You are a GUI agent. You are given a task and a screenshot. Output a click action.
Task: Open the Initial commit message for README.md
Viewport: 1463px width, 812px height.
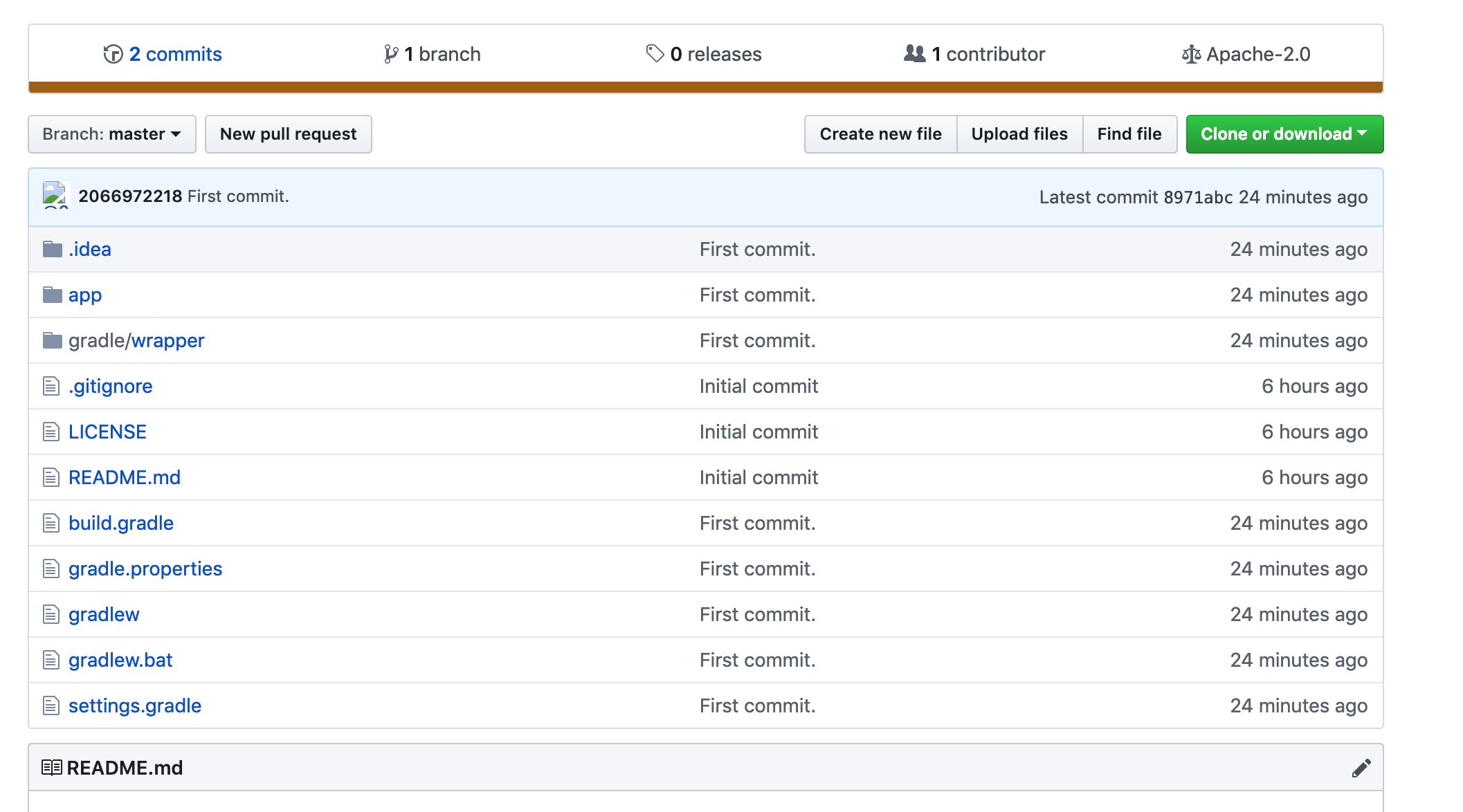tap(758, 477)
